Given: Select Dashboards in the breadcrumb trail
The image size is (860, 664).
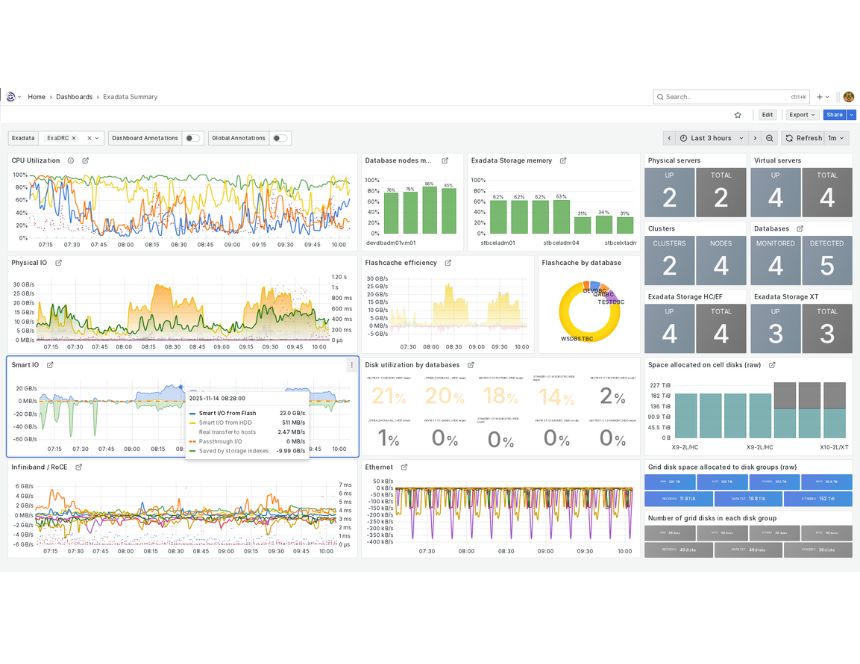Looking at the screenshot, I should [73, 96].
